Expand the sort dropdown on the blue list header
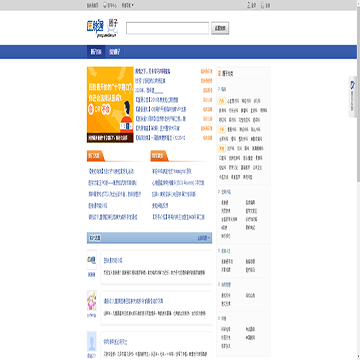This screenshot has height=360, width=360. [x=204, y=238]
